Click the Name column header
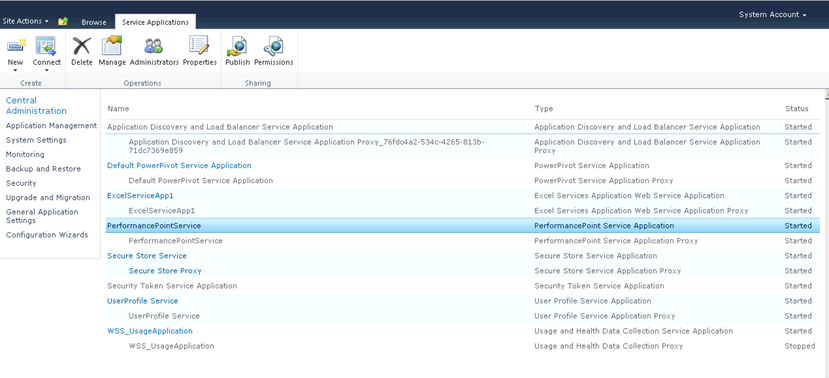 coord(118,108)
